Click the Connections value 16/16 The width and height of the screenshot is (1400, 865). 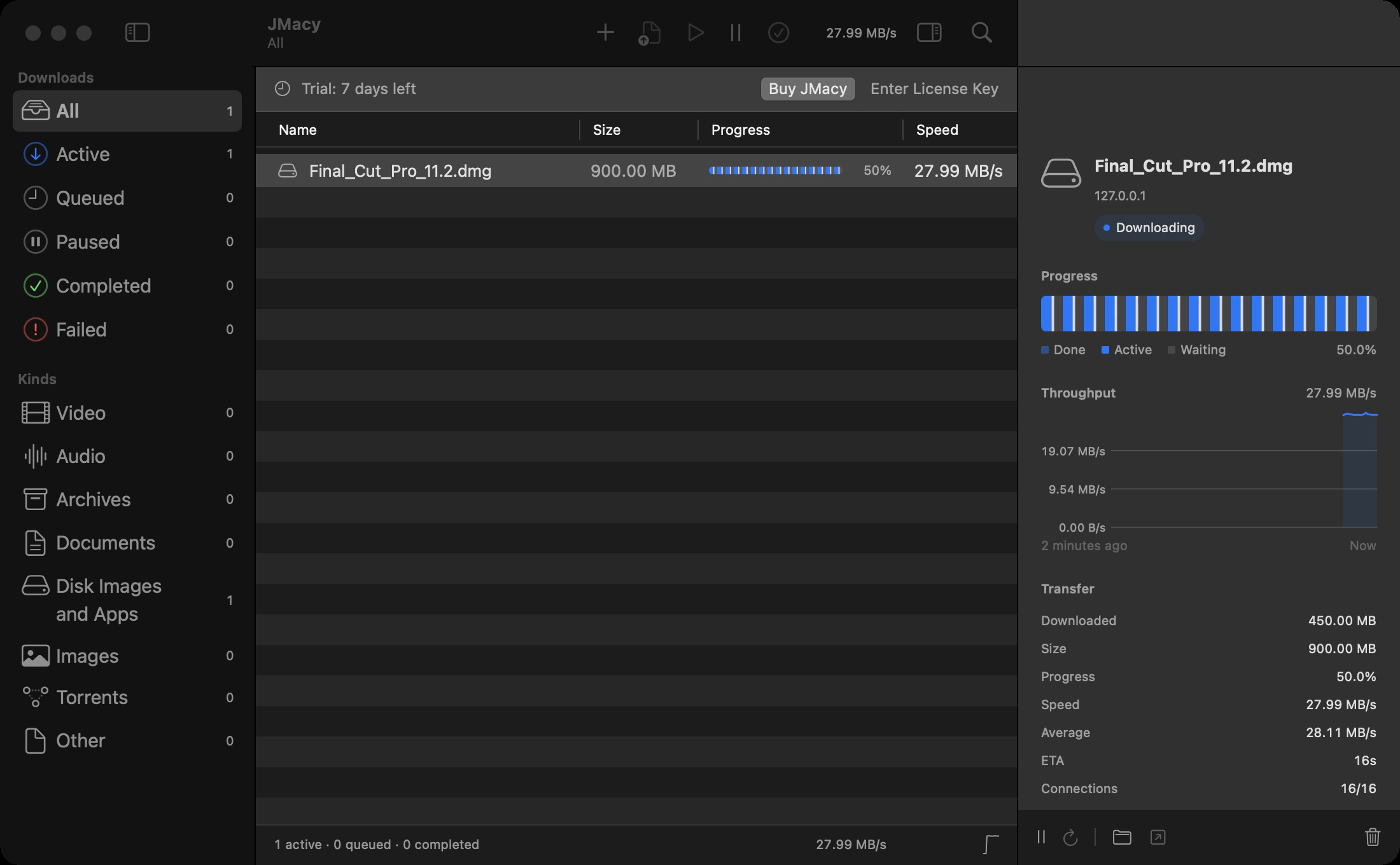[1358, 789]
